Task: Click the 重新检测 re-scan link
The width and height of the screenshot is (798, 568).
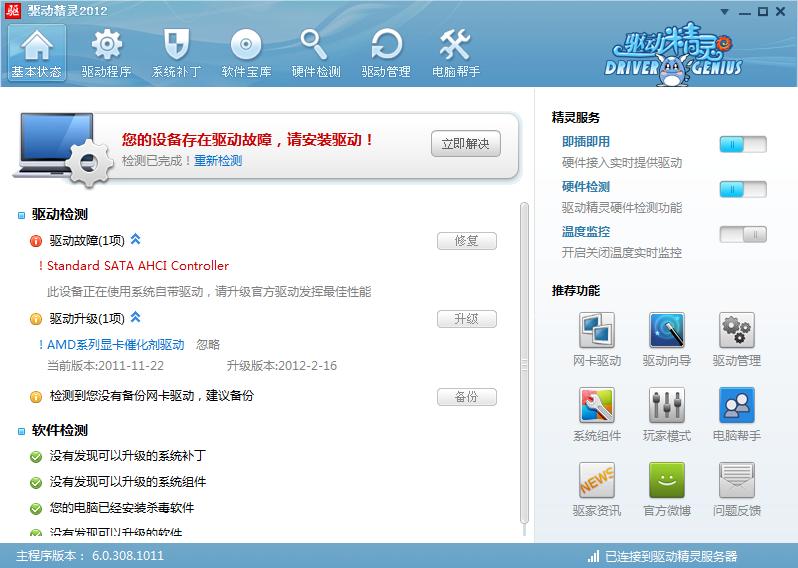Action: click(218, 161)
